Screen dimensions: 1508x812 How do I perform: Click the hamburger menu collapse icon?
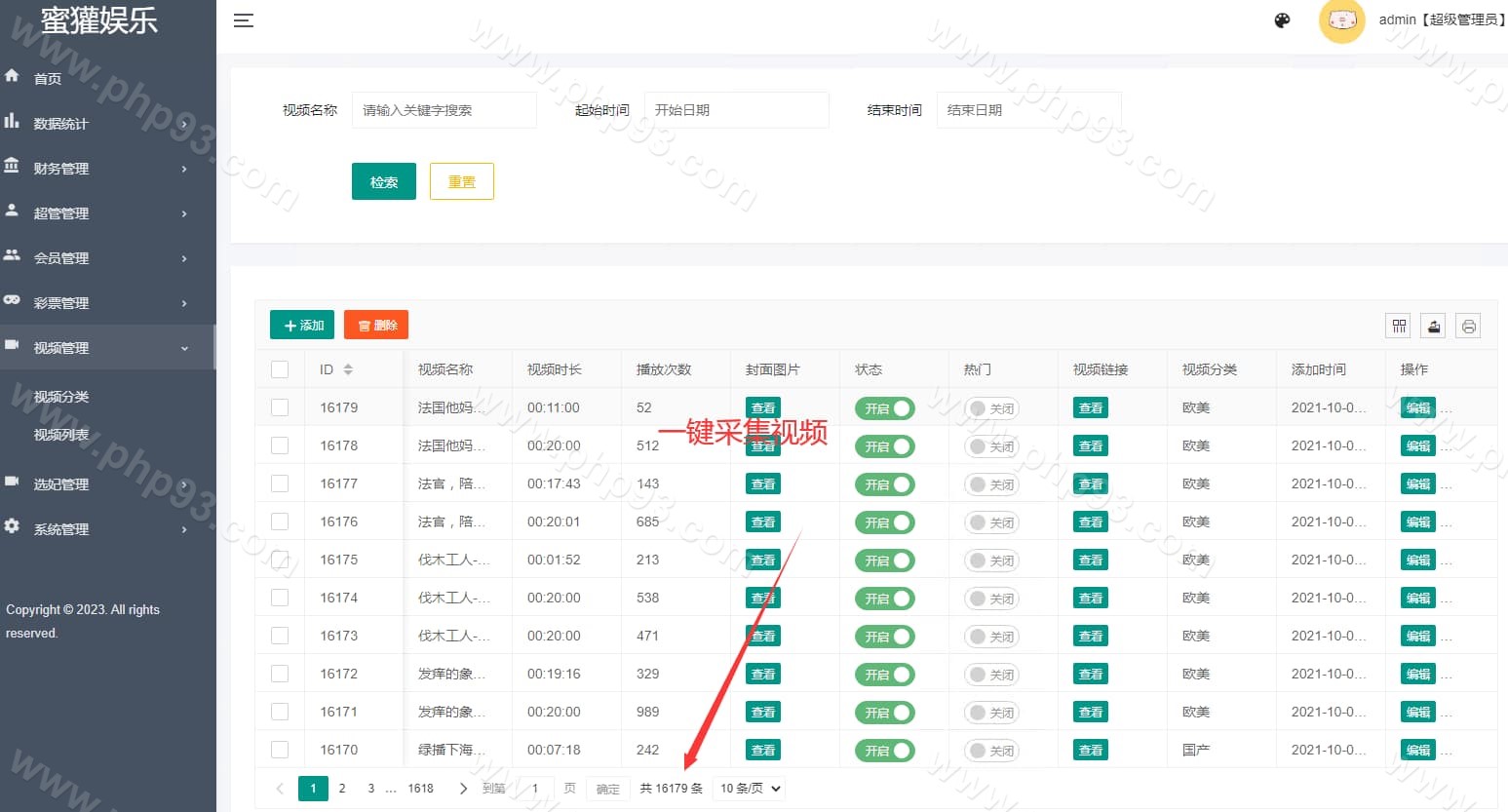coord(244,20)
